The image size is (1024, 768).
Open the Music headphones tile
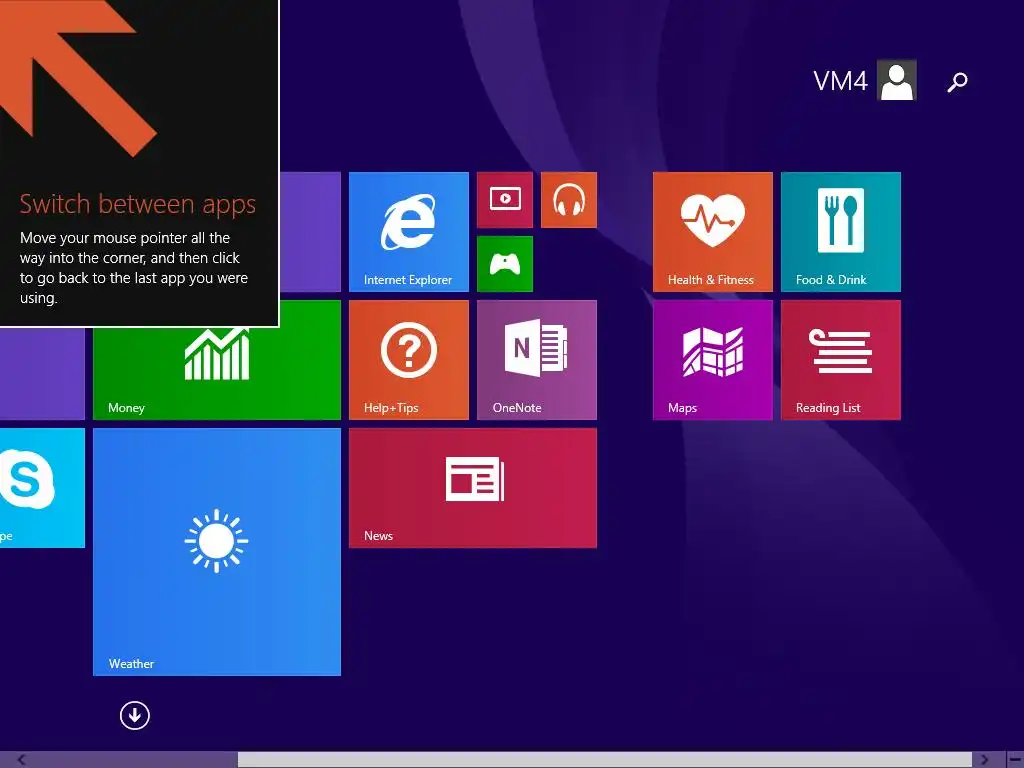[x=569, y=200]
